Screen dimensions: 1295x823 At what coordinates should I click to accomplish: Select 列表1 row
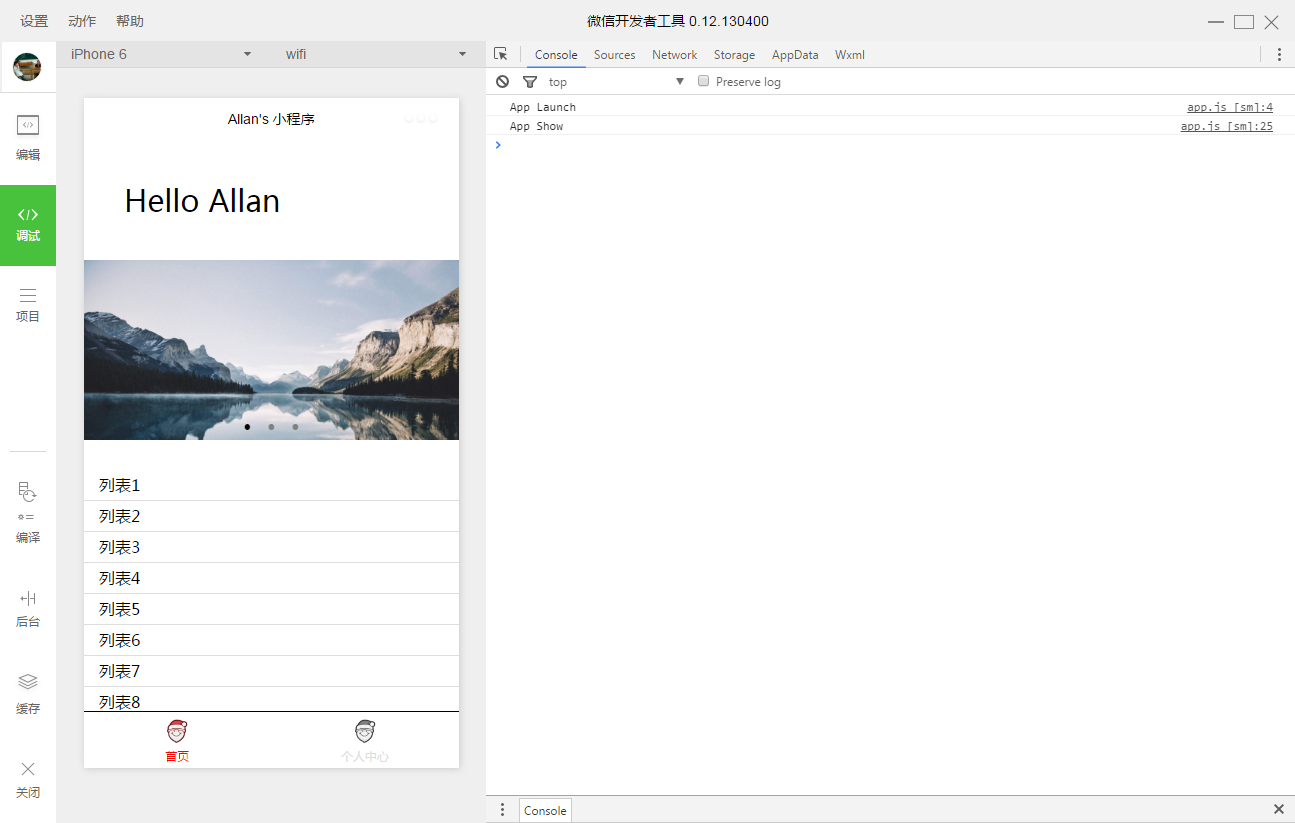[271, 485]
